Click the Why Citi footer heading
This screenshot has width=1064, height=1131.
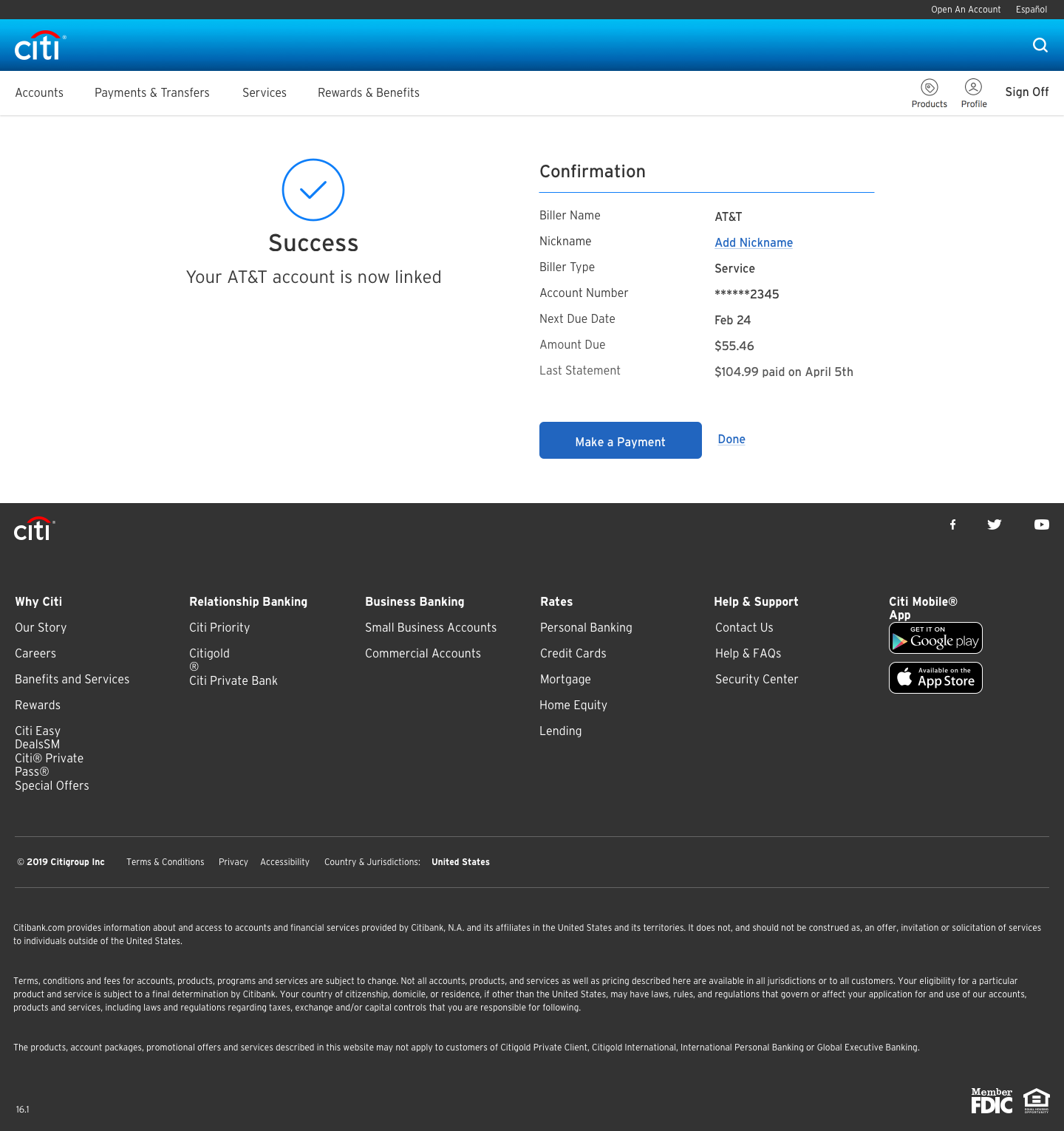(x=38, y=601)
